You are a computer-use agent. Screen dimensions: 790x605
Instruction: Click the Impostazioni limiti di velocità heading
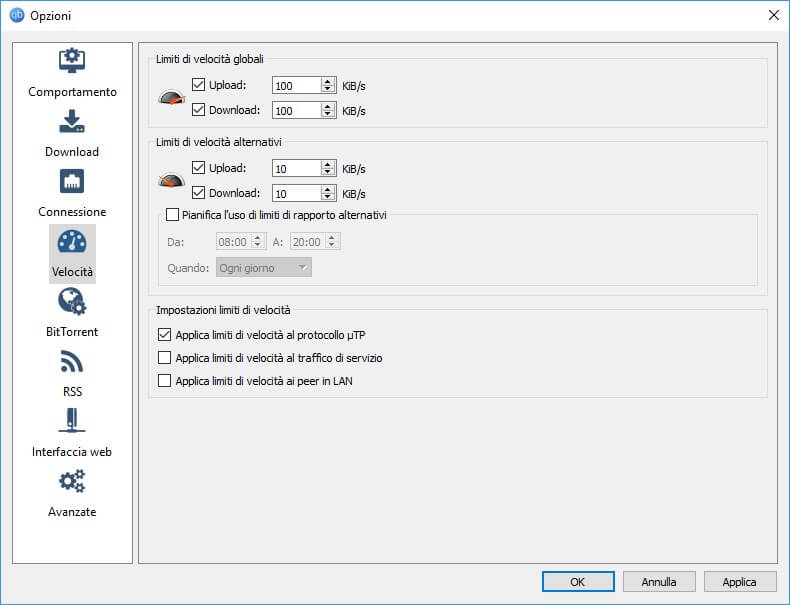pyautogui.click(x=223, y=310)
